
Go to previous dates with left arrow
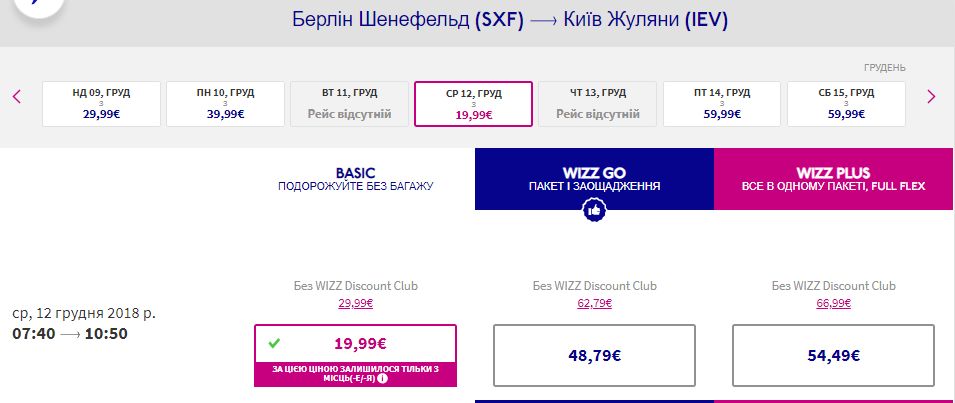tap(17, 97)
